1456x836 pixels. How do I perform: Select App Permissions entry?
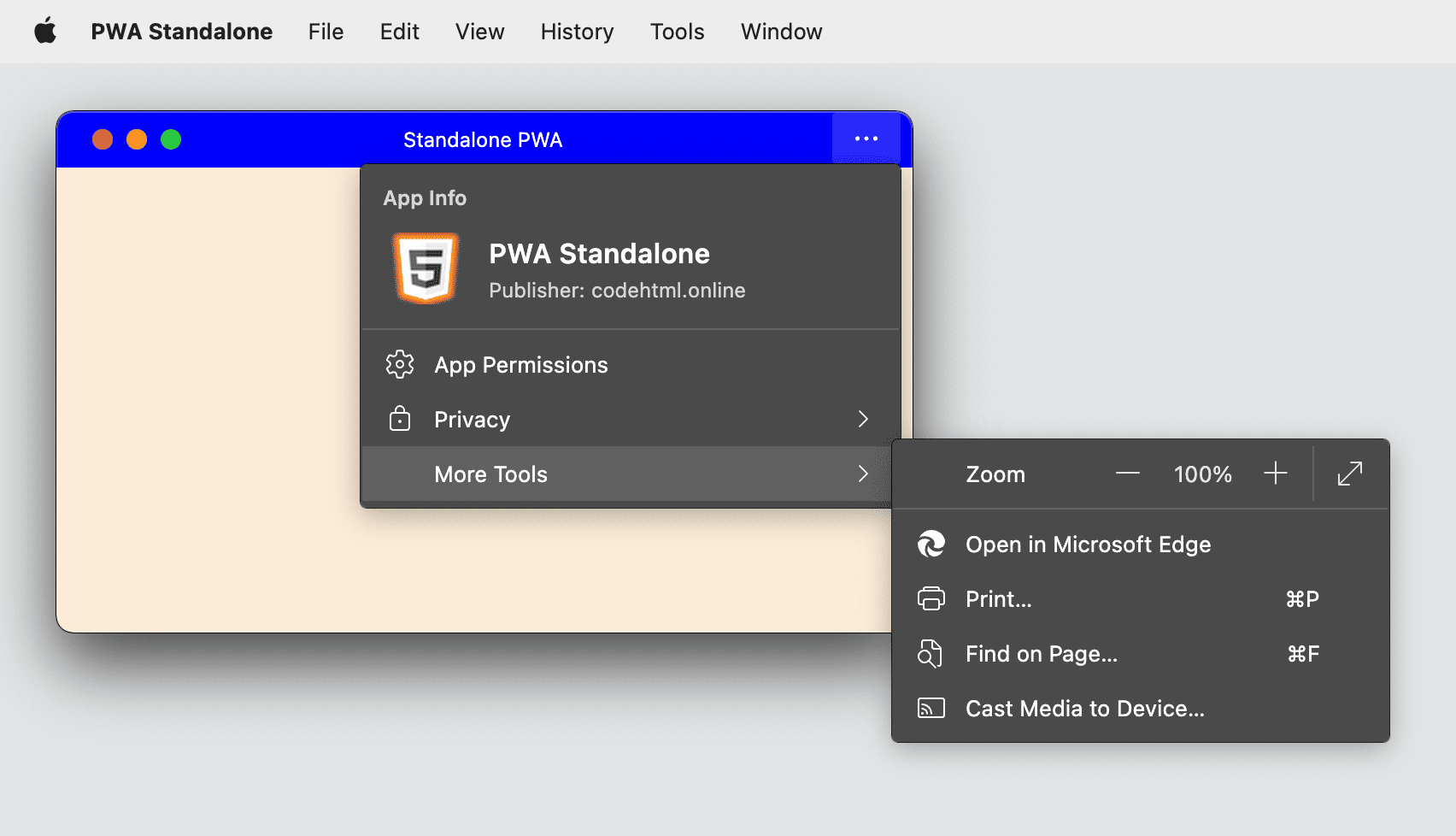pyautogui.click(x=520, y=364)
